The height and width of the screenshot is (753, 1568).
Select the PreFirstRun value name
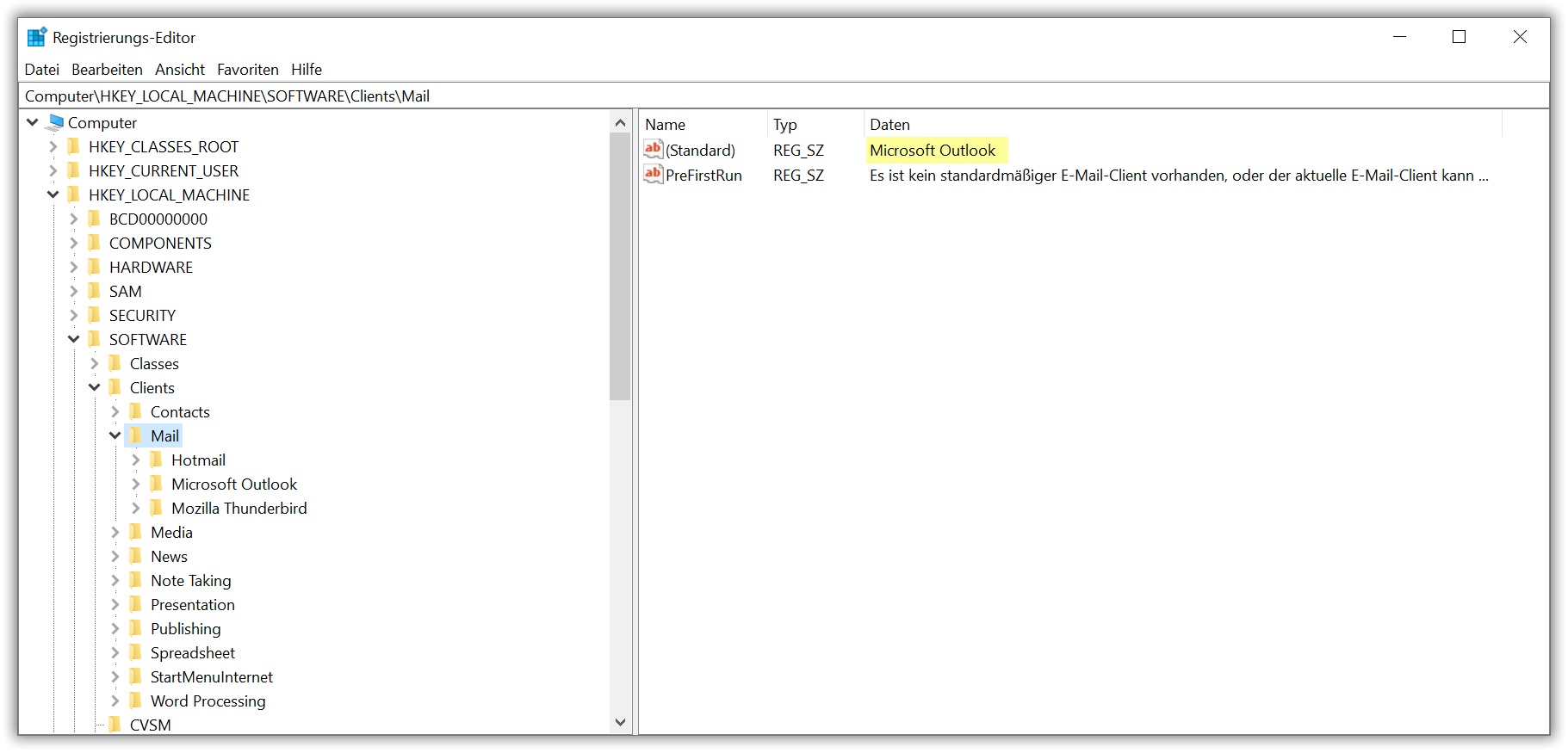coord(703,175)
